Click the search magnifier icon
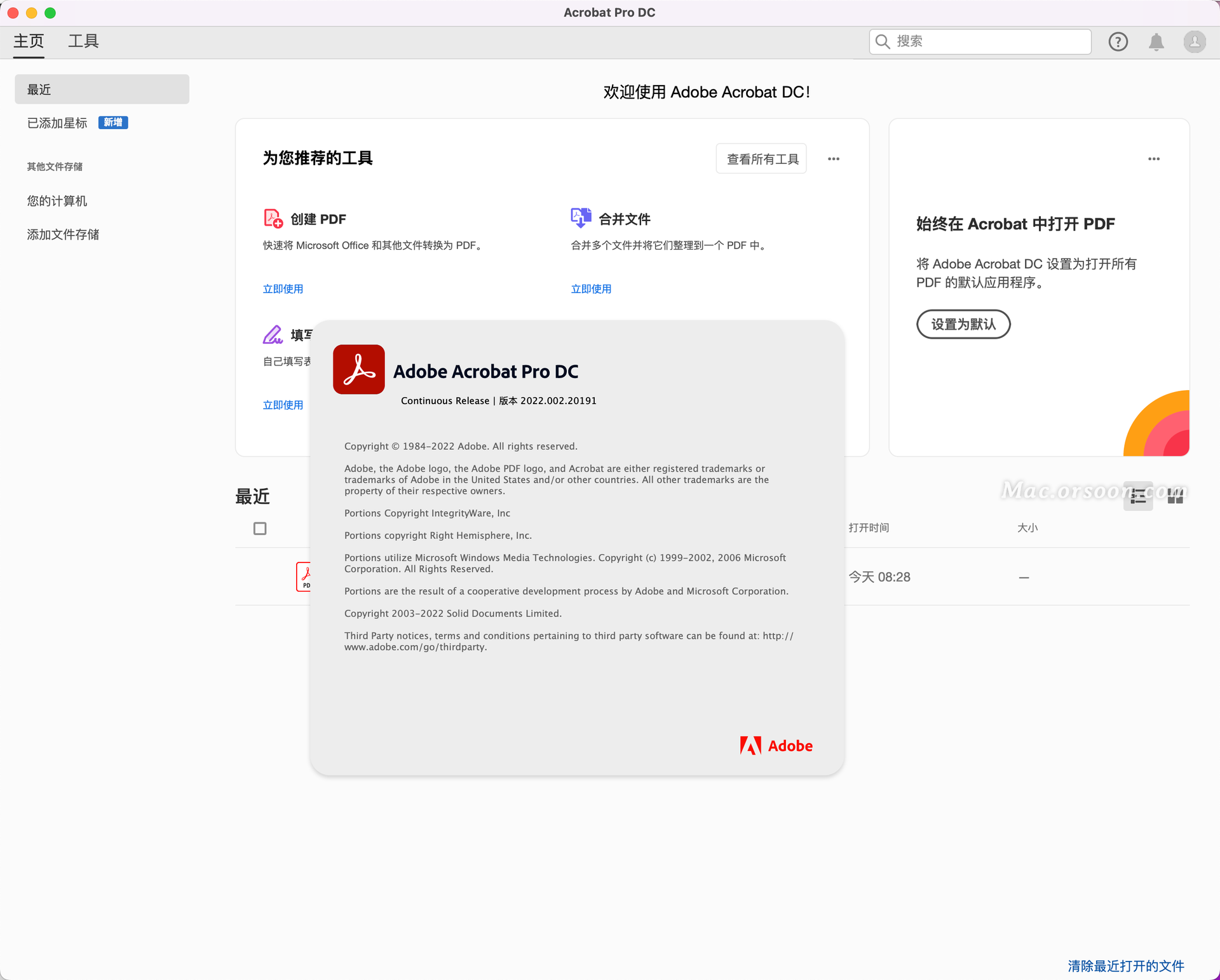 point(882,41)
